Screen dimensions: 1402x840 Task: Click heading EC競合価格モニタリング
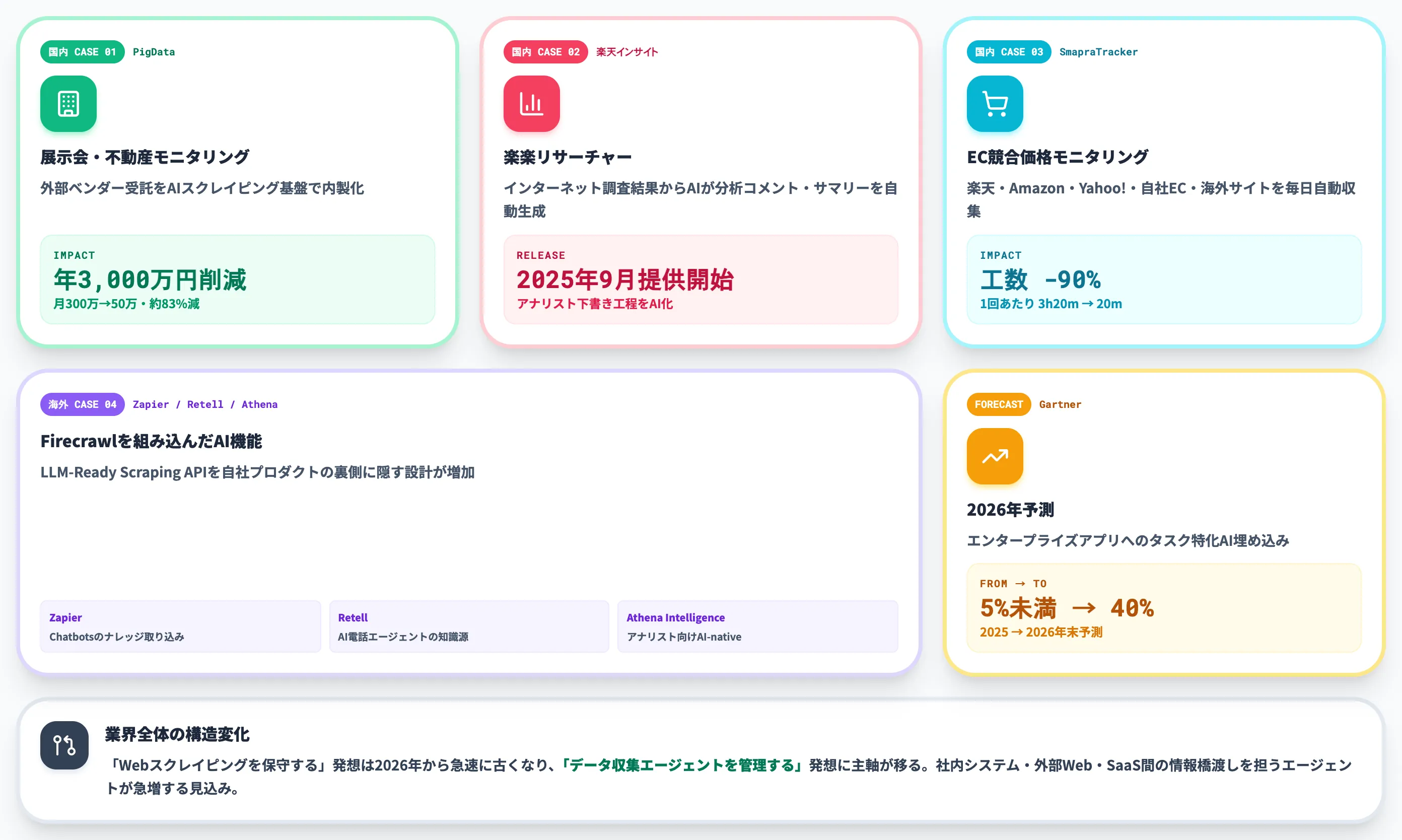click(1058, 157)
